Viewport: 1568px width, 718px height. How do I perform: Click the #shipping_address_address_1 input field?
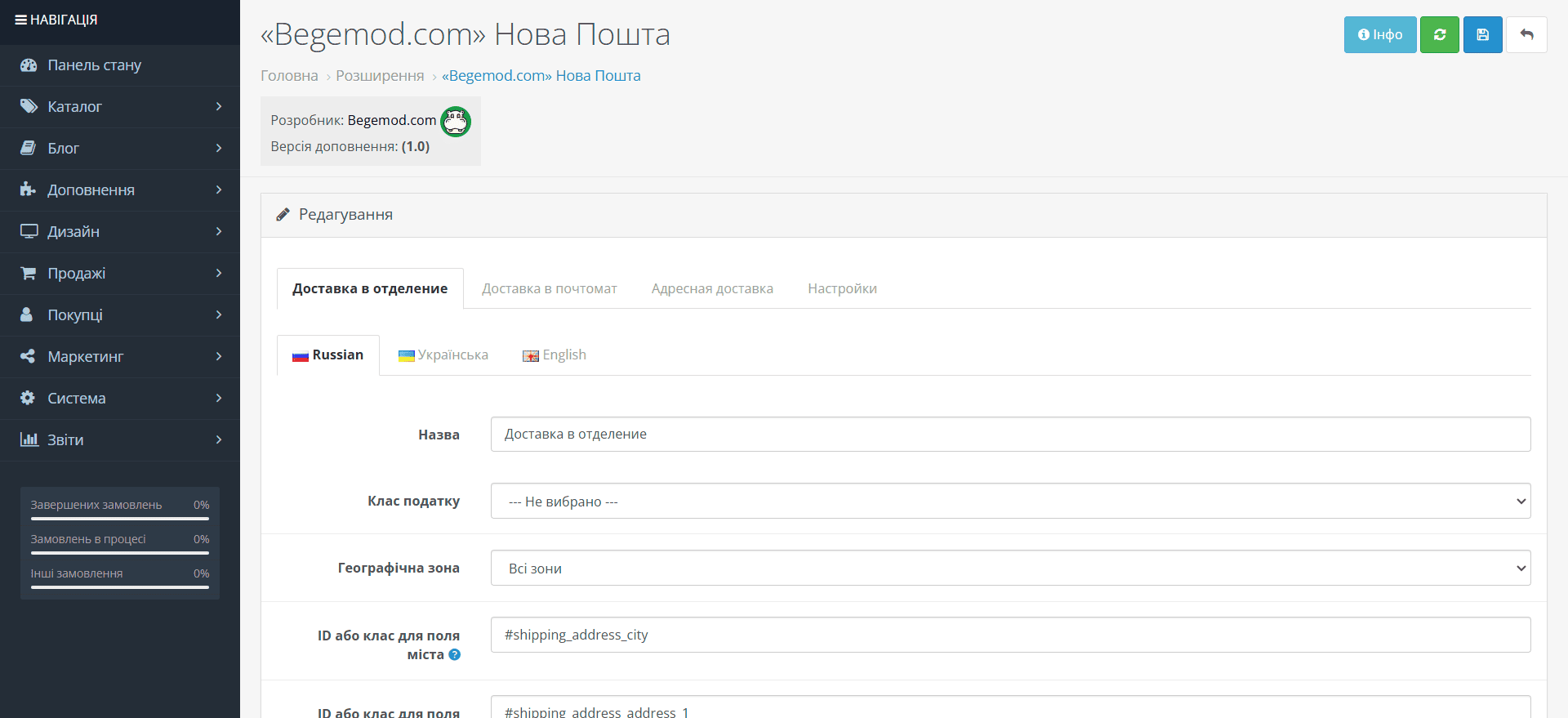click(1010, 707)
